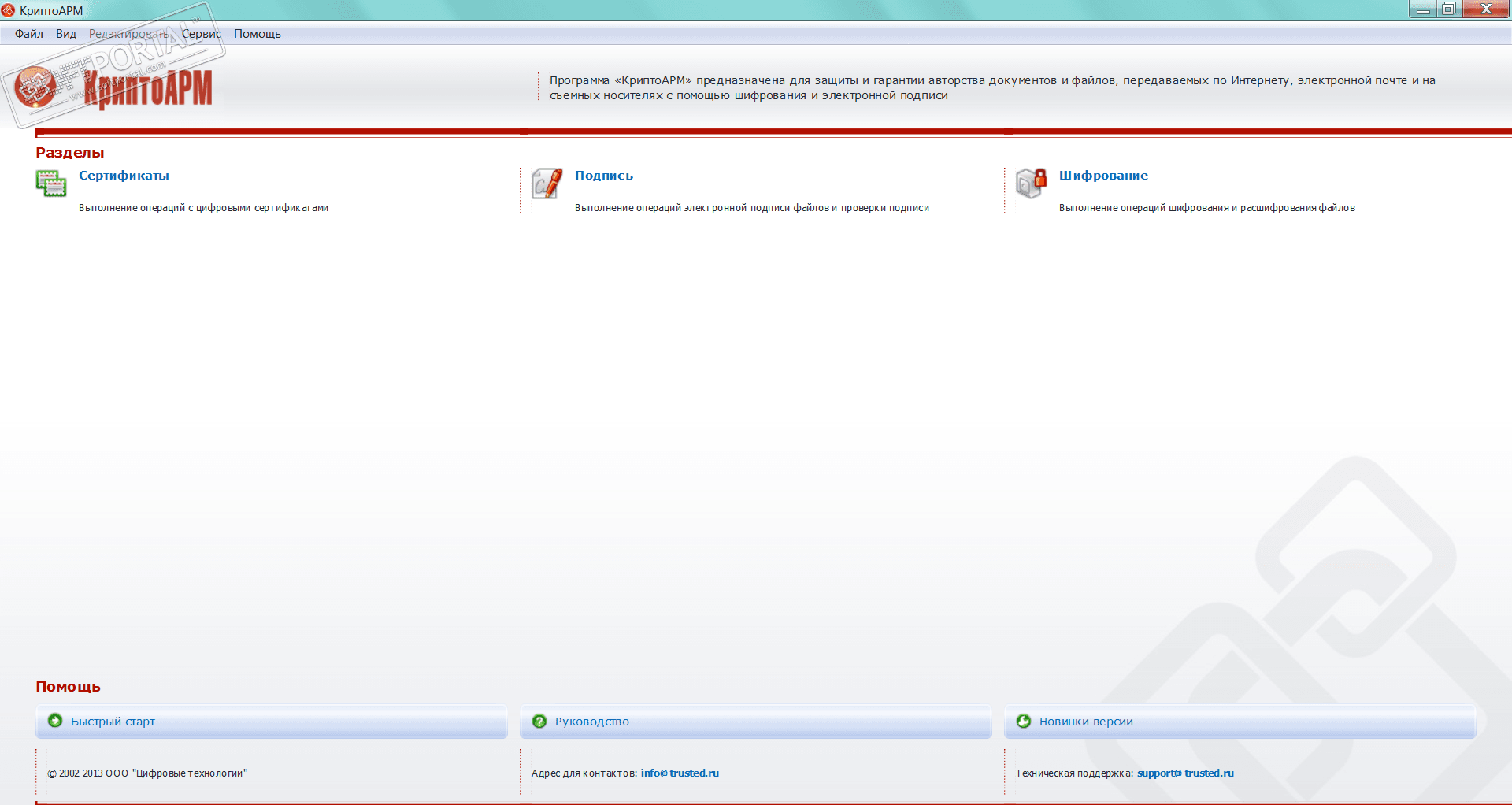Click the Шифрование description about расшифрования файлов
The height and width of the screenshot is (805, 1512).
click(x=1207, y=208)
